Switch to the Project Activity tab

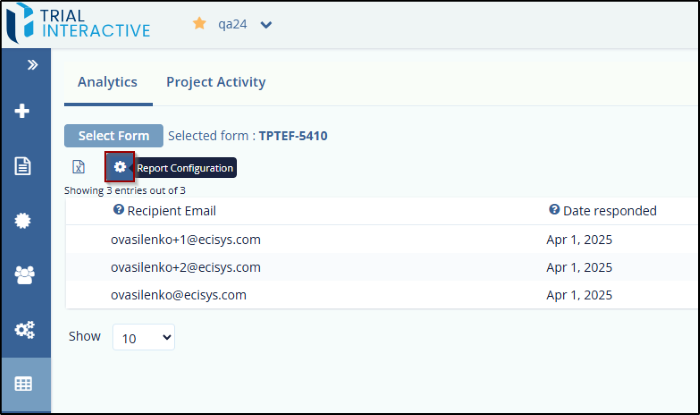coord(216,82)
